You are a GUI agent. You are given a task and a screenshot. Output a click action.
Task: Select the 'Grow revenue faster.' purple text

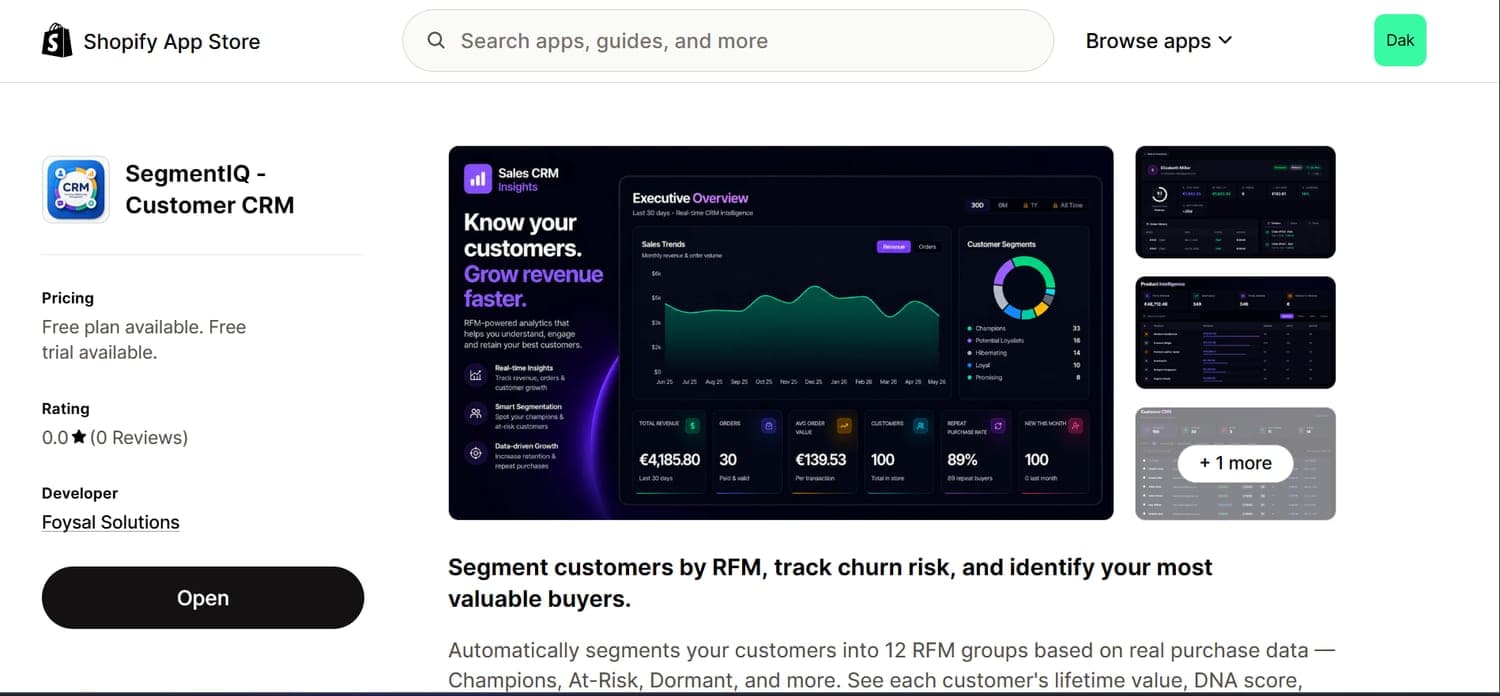pyautogui.click(x=534, y=286)
